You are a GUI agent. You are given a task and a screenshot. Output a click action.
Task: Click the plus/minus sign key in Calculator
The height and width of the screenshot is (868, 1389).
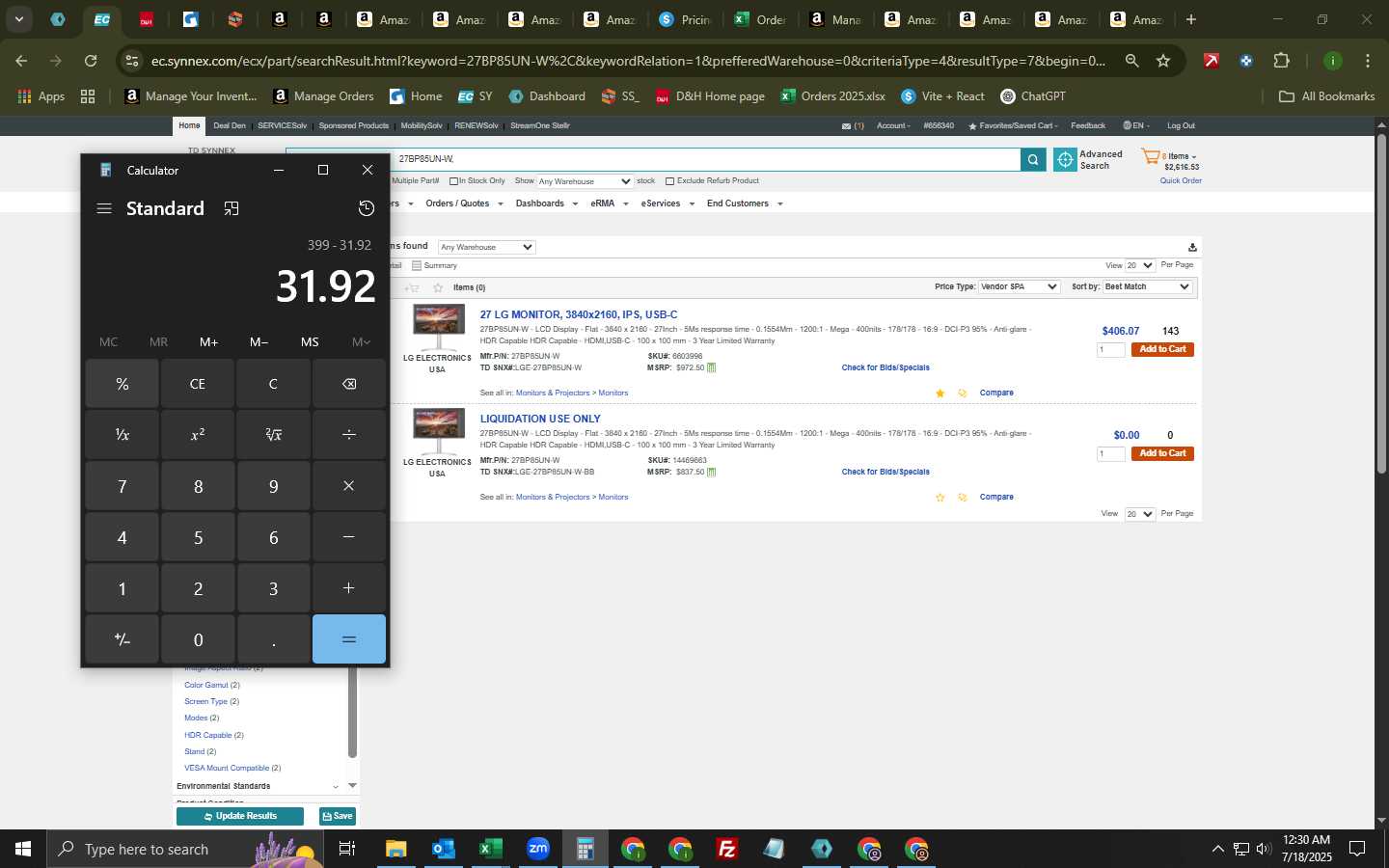tap(123, 639)
